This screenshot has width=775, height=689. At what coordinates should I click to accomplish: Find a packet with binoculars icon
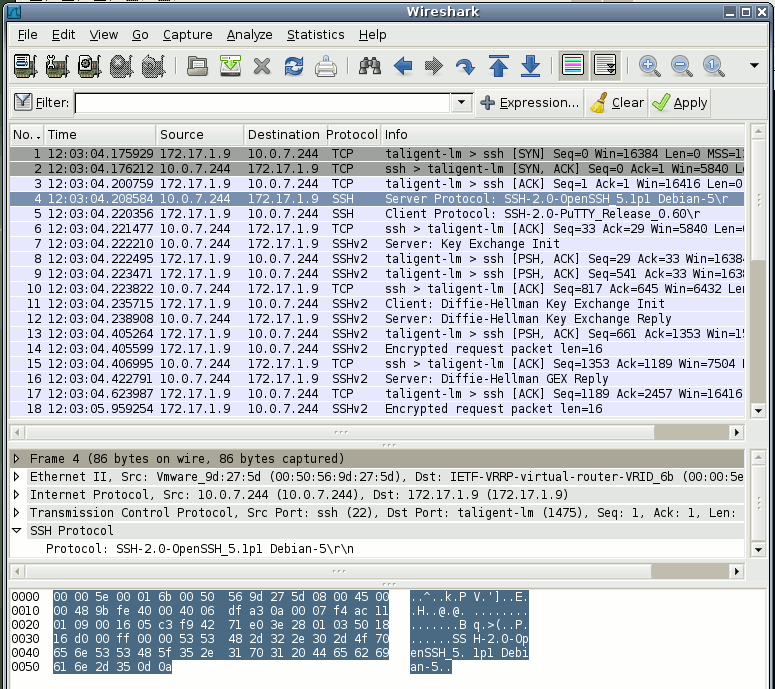370,66
